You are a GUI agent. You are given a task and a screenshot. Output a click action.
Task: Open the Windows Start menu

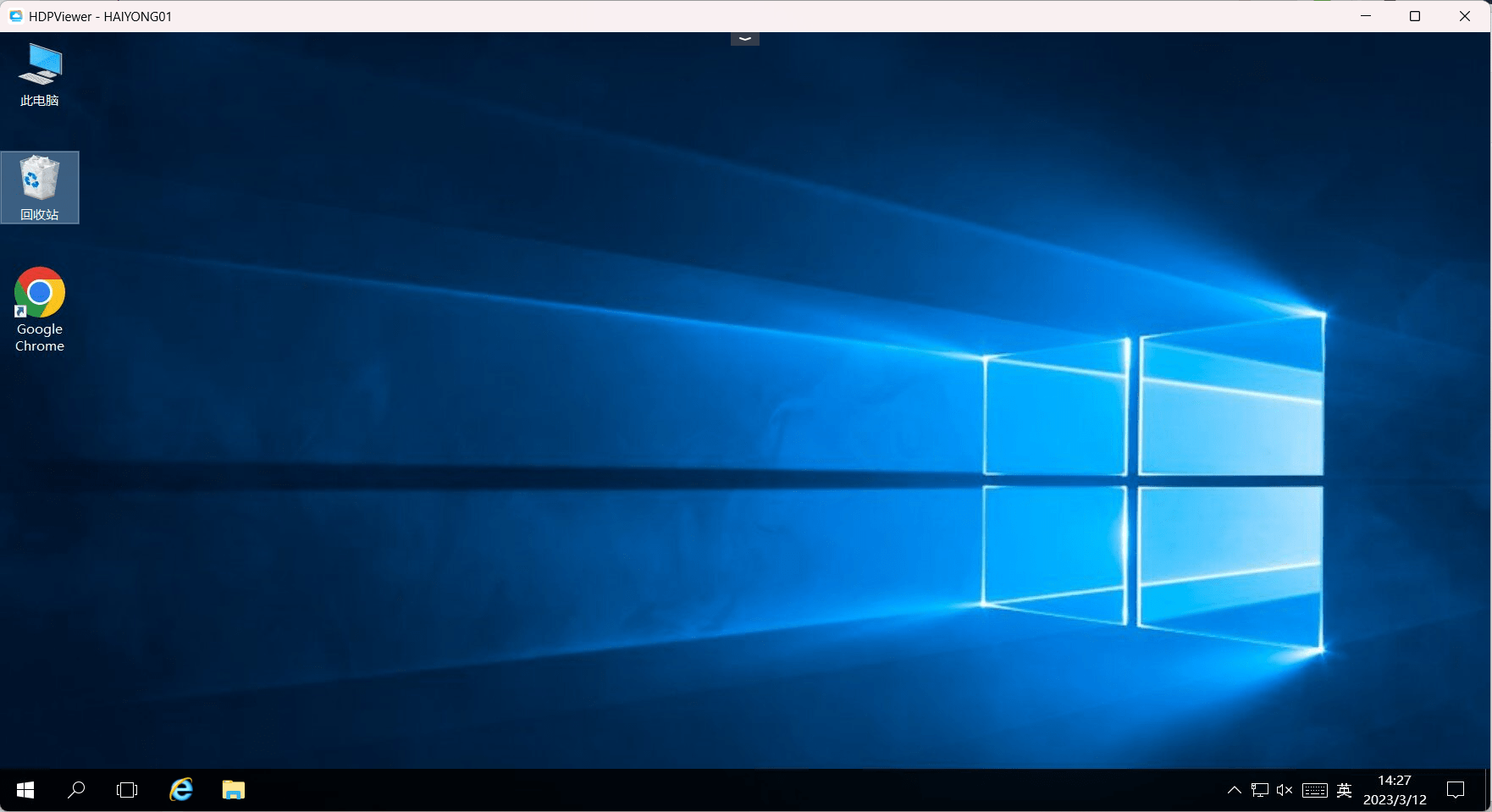tap(25, 790)
